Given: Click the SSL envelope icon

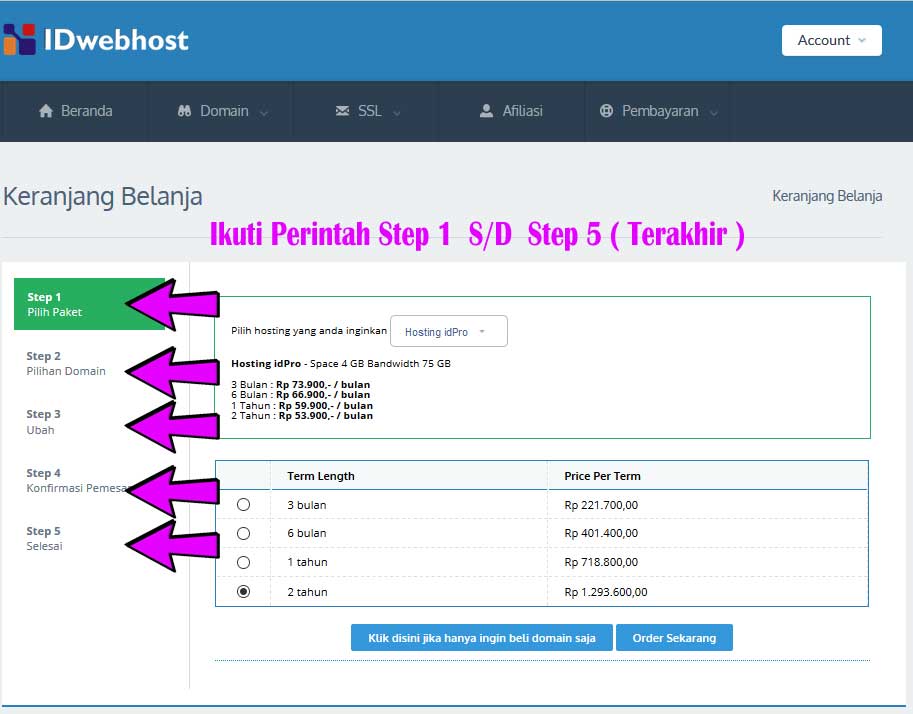Looking at the screenshot, I should [342, 111].
